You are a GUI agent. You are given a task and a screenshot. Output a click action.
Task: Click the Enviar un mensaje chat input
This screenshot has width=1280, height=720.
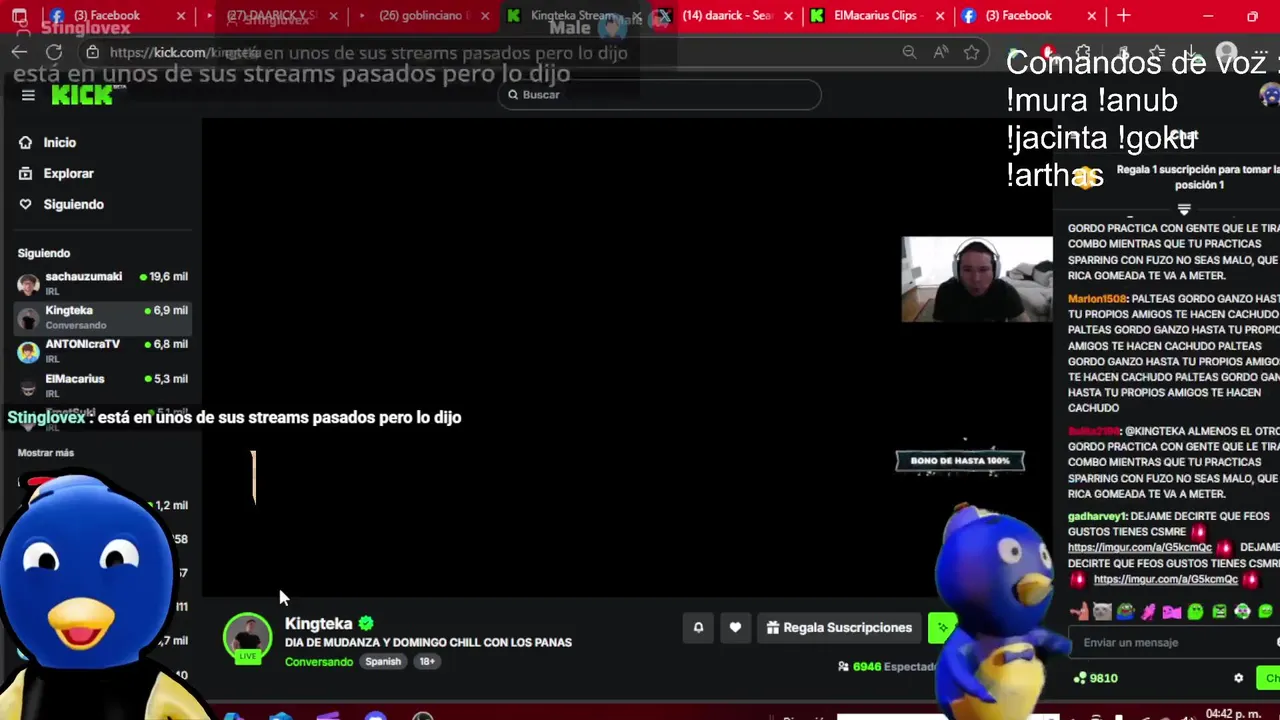click(1173, 643)
